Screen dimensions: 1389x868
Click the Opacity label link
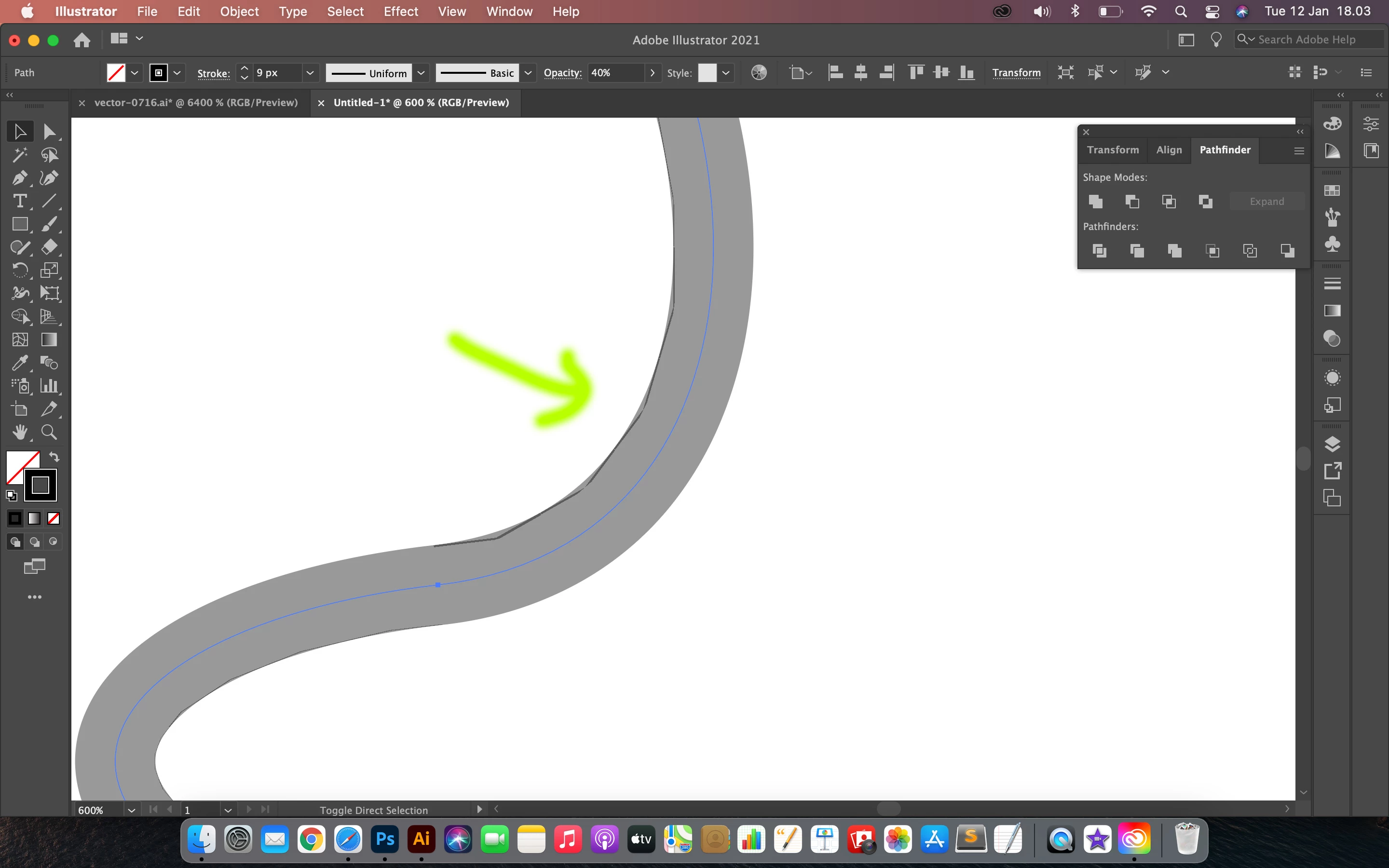click(562, 73)
